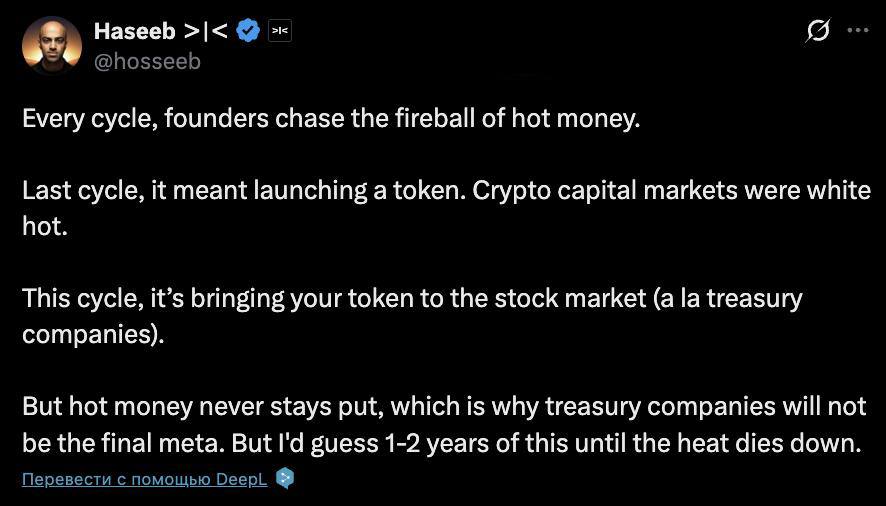The image size is (886, 506).
Task: Open Haseeb's profile picture avatar
Action: tap(52, 45)
